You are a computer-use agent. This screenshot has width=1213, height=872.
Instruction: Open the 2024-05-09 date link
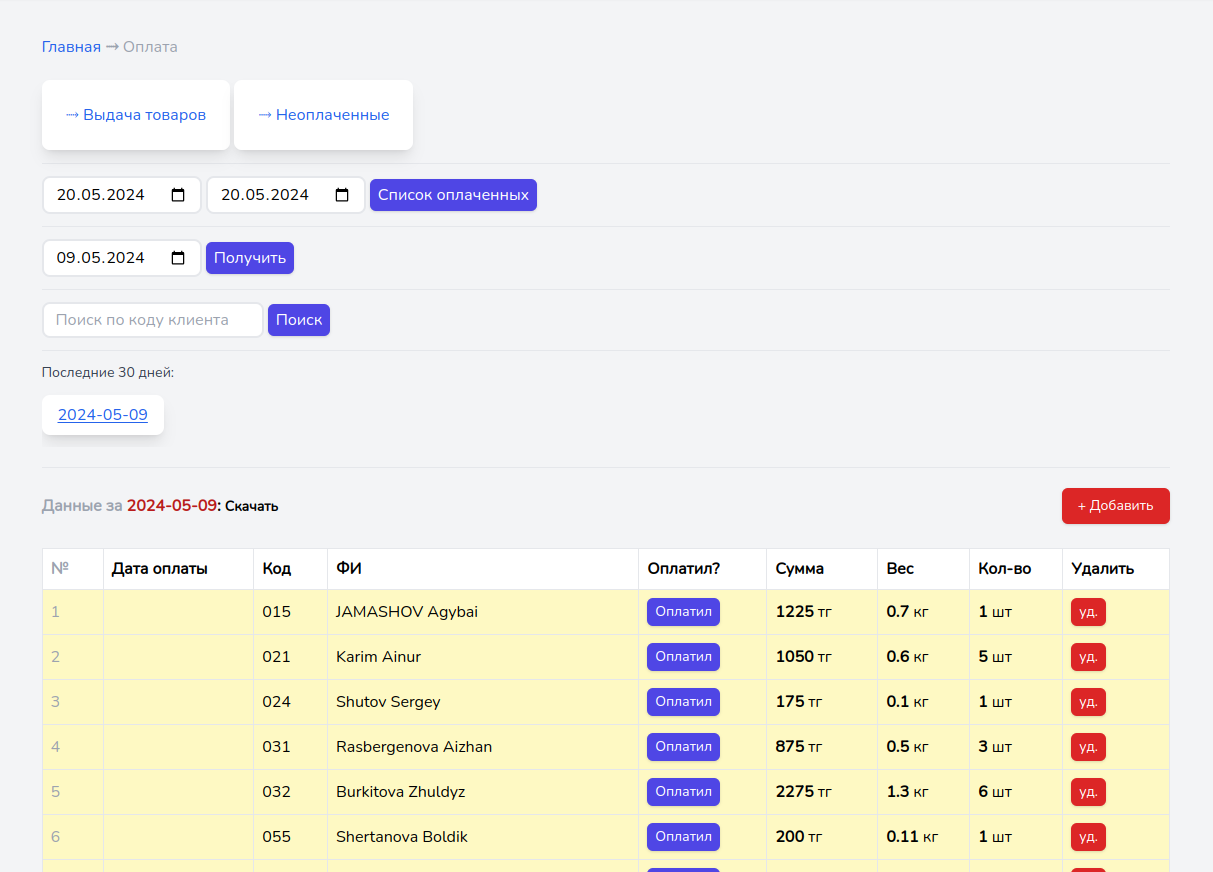click(x=103, y=415)
